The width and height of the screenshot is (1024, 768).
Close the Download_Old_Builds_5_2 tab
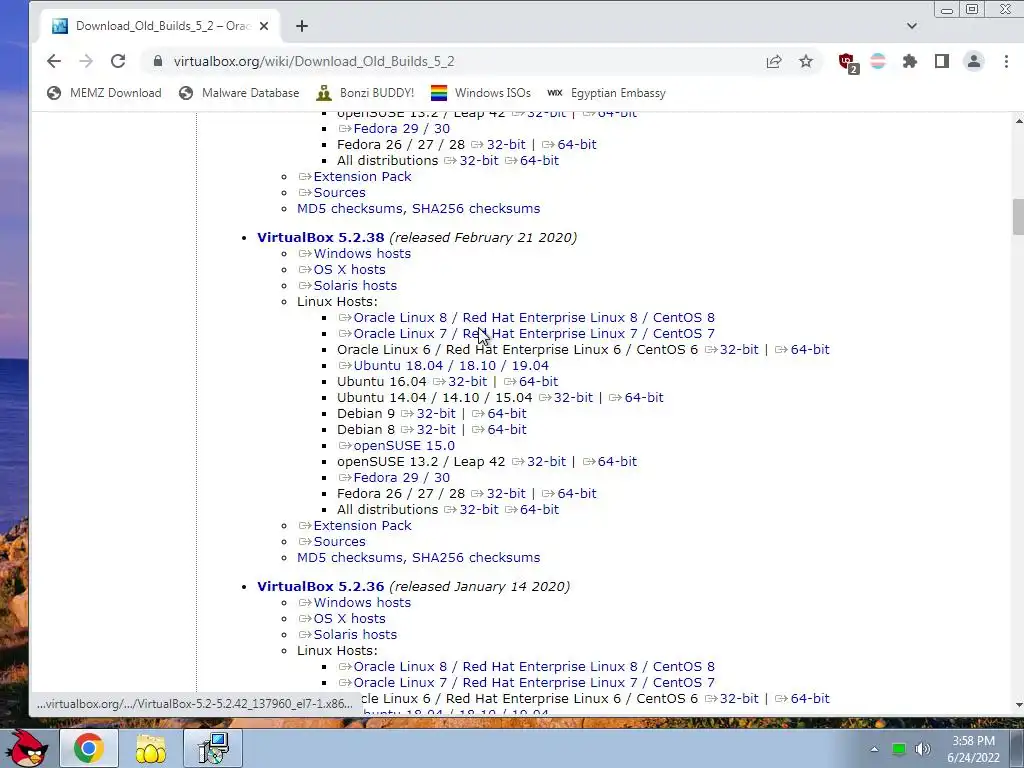[264, 26]
